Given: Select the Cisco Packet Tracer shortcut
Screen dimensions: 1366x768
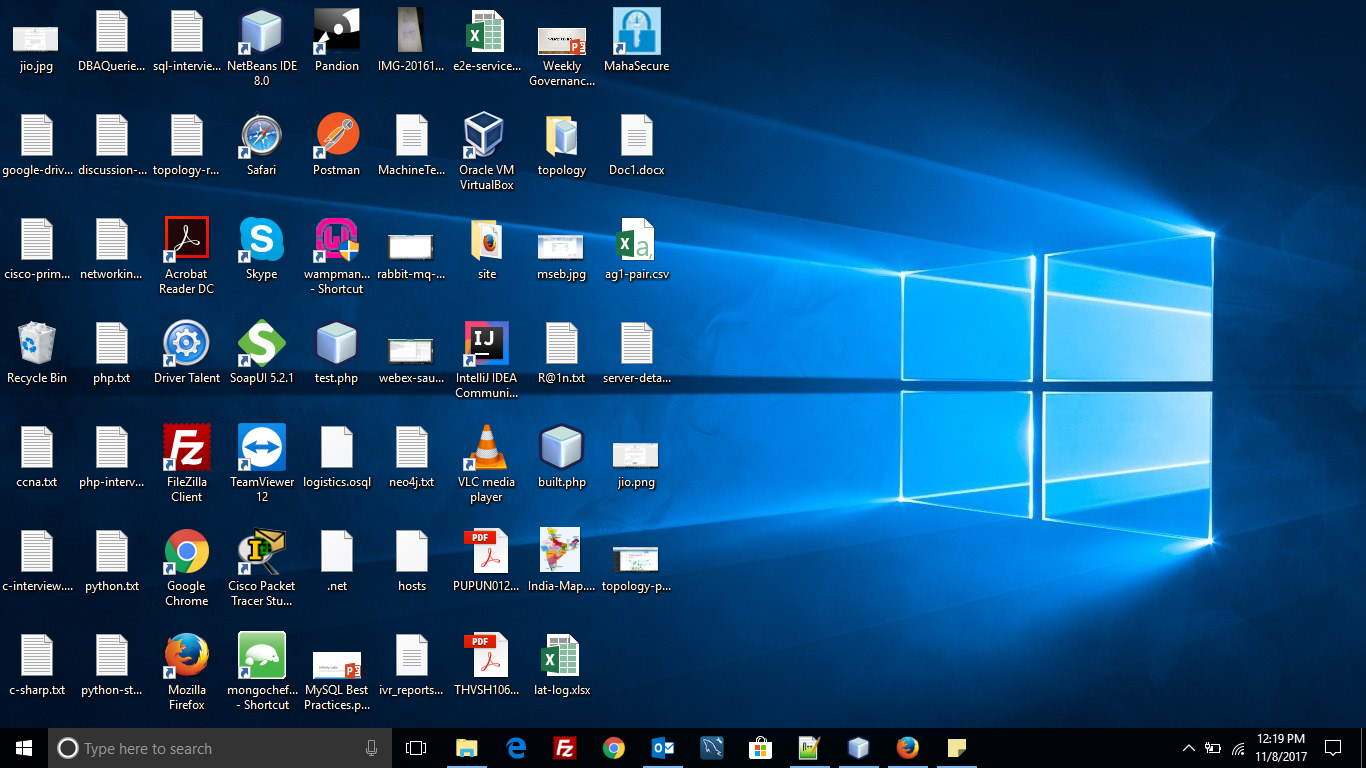Looking at the screenshot, I should point(261,553).
